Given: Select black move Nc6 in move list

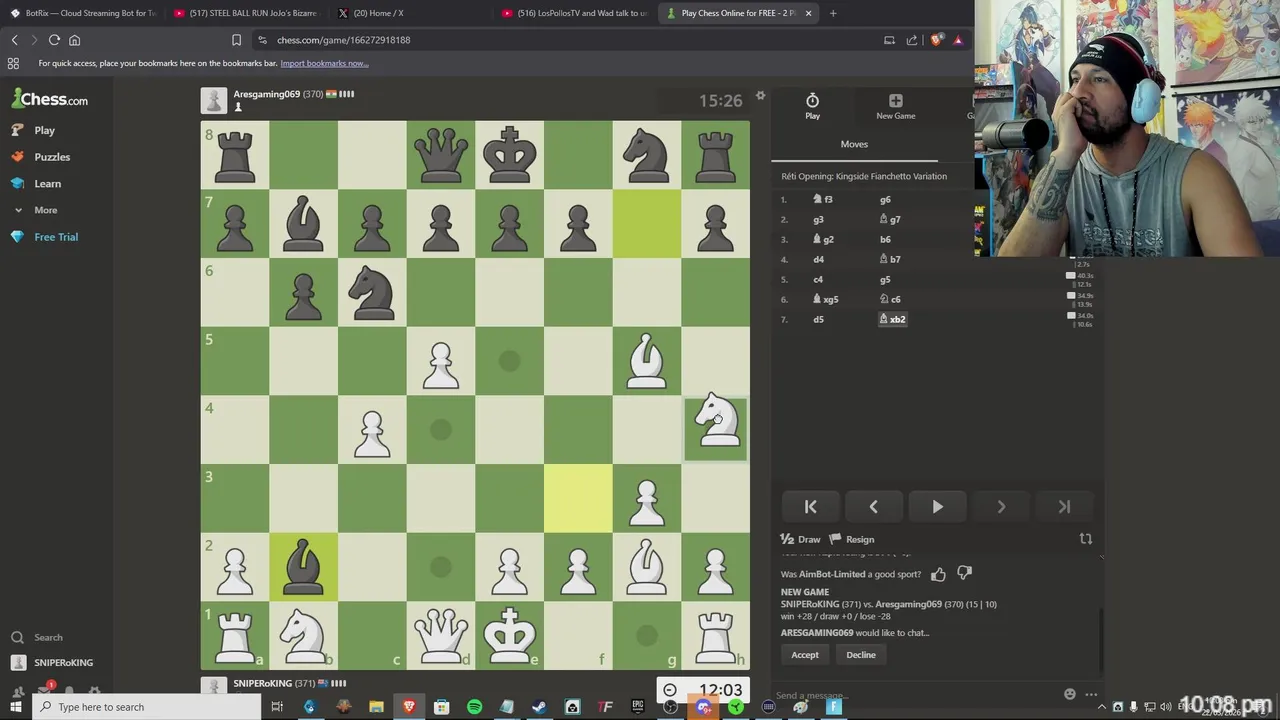Looking at the screenshot, I should tap(890, 299).
